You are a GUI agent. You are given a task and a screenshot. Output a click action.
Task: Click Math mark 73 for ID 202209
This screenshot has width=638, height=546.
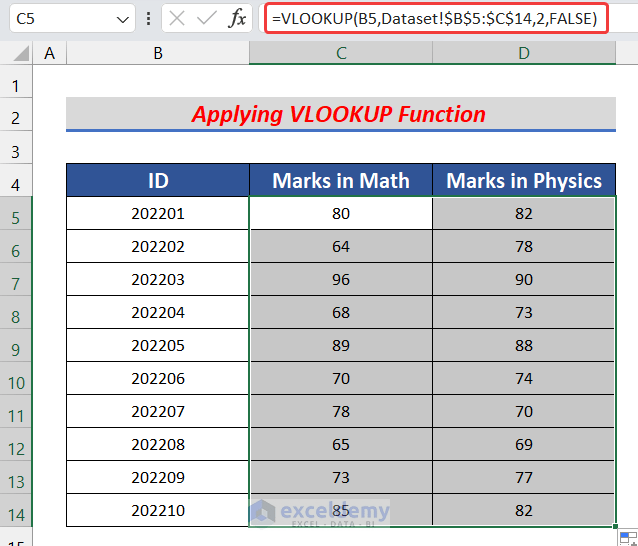tap(341, 477)
